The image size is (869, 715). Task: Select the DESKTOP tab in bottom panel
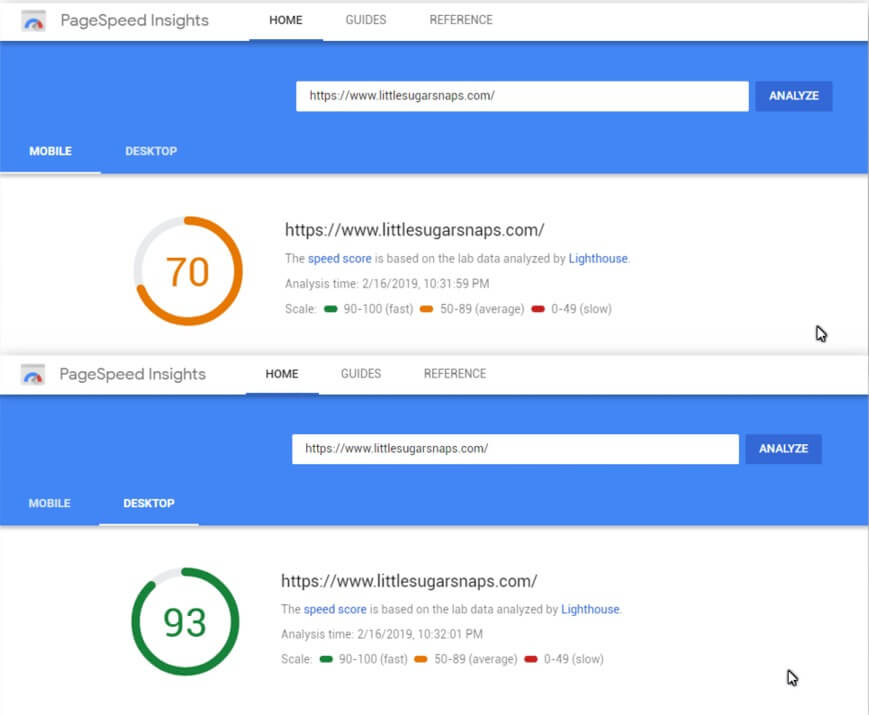pos(149,503)
